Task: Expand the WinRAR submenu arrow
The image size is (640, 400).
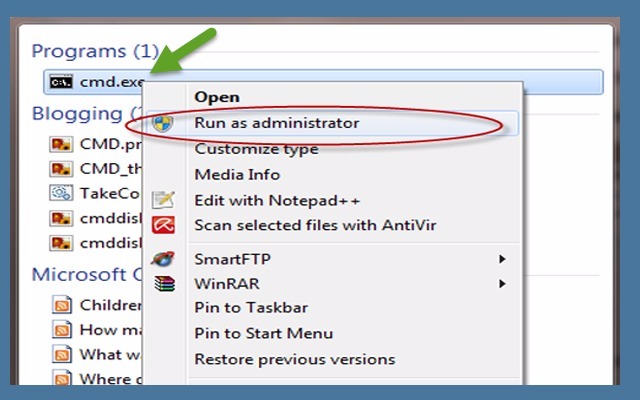Action: [x=501, y=284]
